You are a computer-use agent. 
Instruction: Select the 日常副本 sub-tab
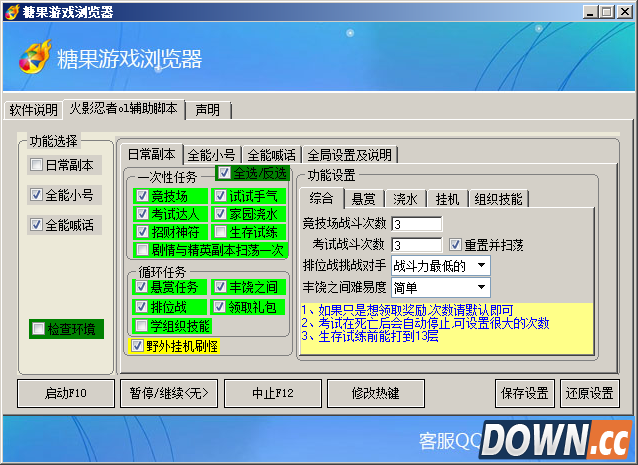click(x=152, y=155)
